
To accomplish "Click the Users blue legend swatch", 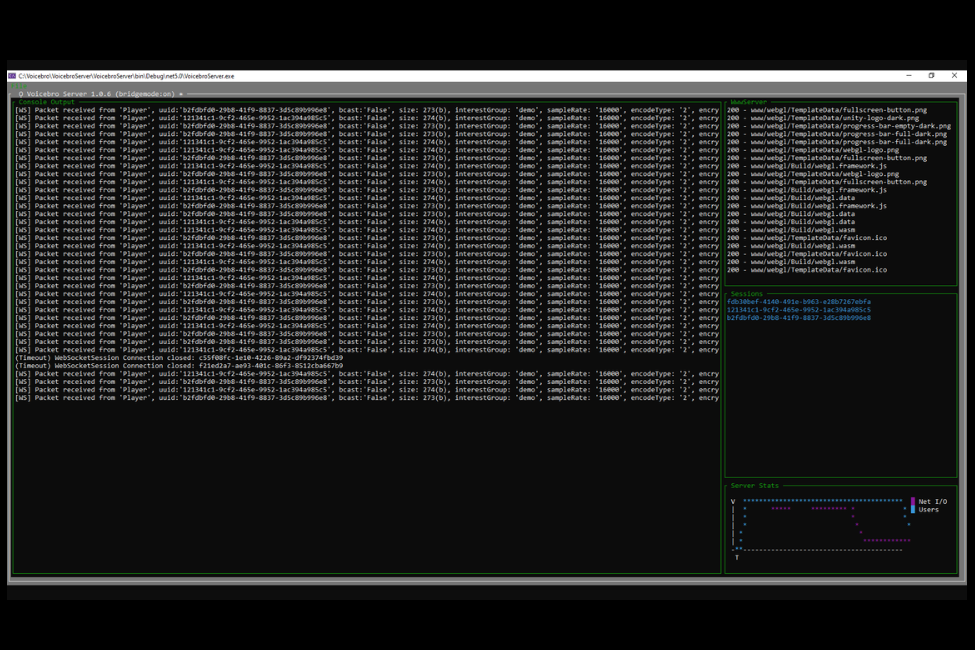I will click(913, 509).
